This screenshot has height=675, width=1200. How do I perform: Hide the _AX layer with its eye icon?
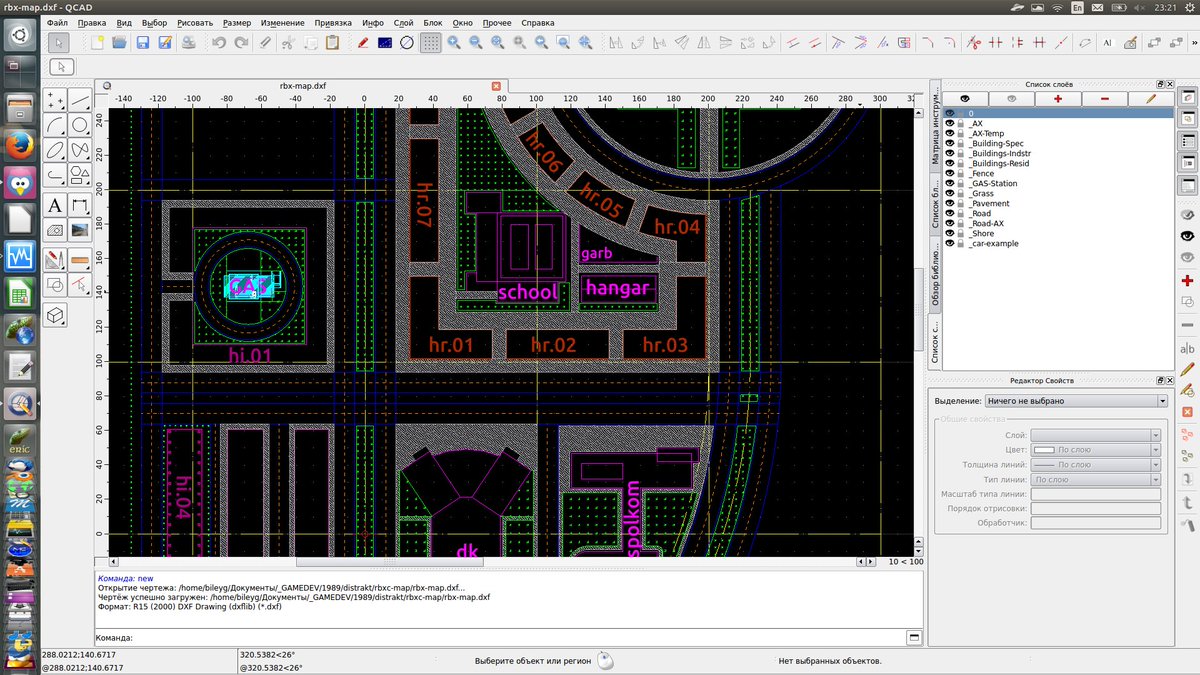(x=951, y=123)
